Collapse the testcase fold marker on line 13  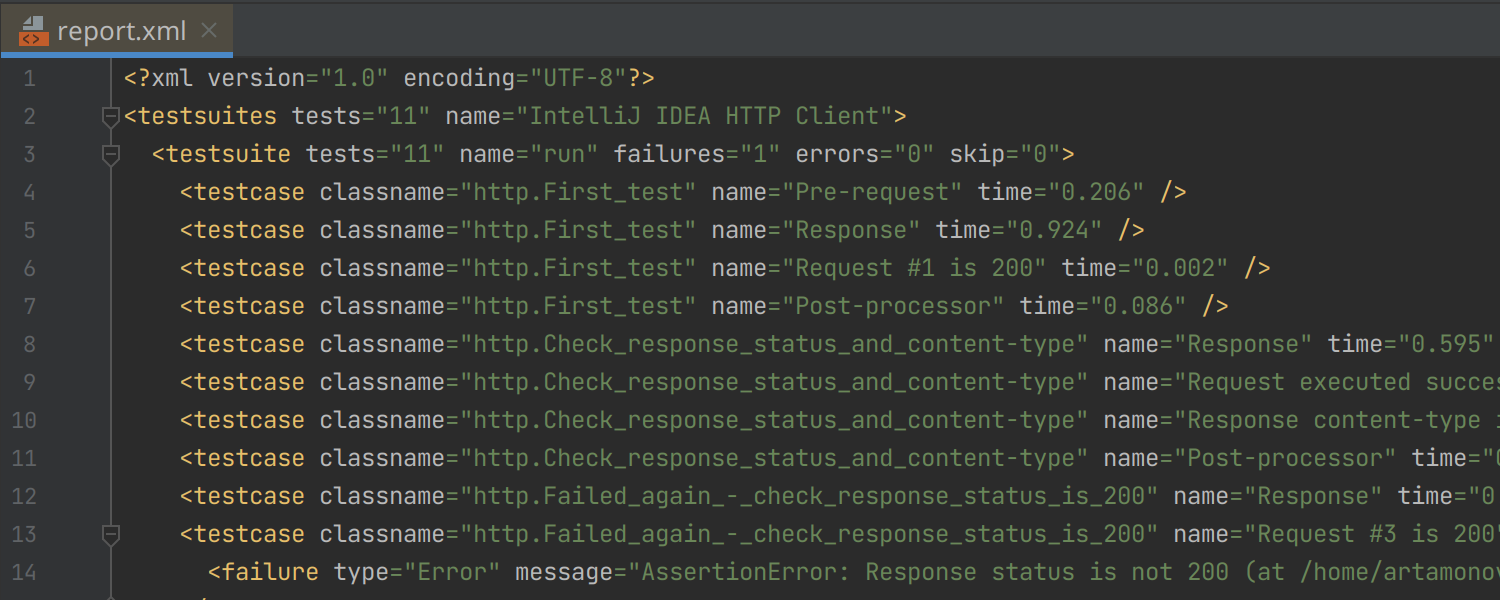[111, 535]
